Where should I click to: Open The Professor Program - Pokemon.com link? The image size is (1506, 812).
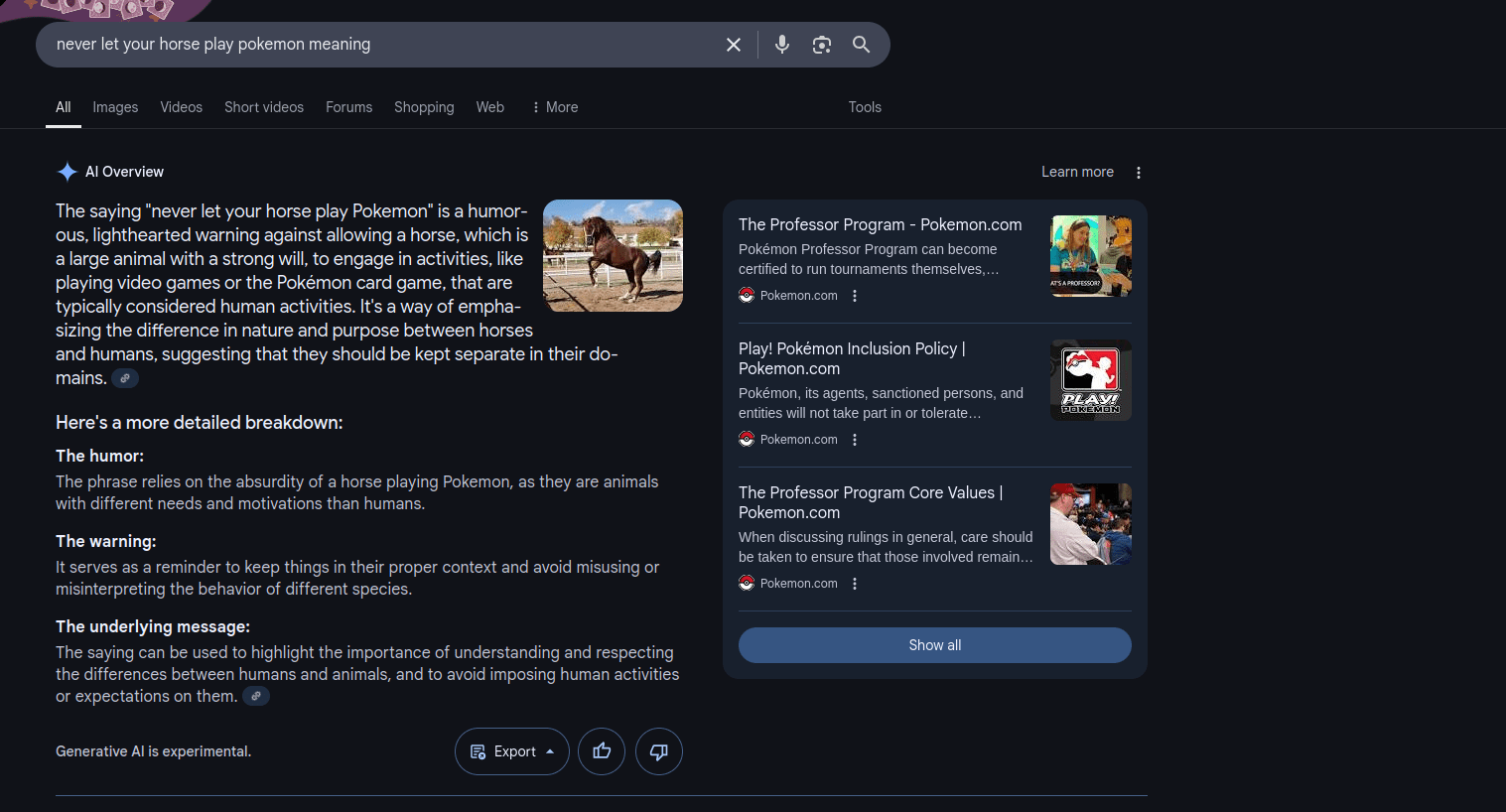click(881, 224)
